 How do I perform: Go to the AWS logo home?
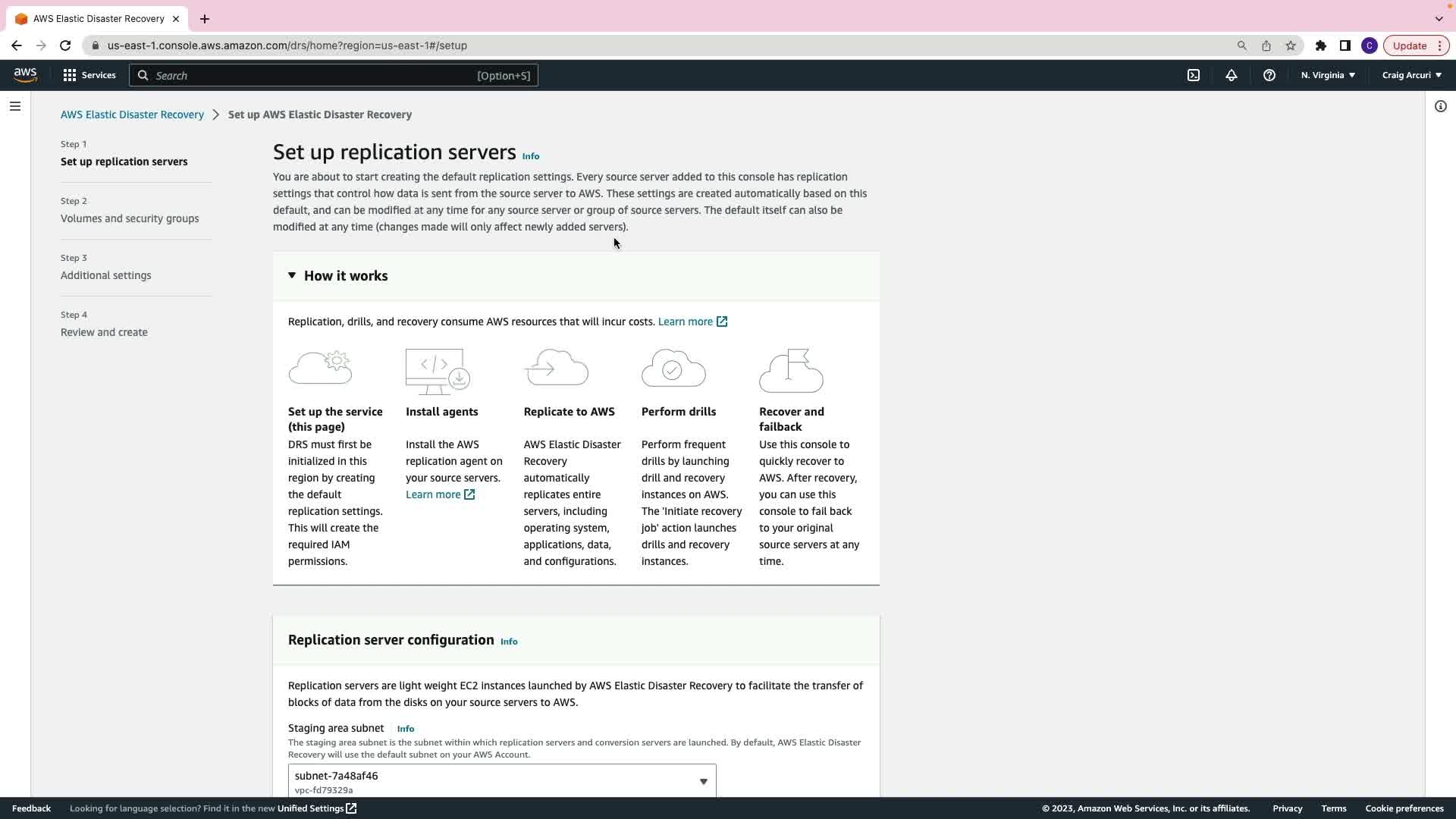25,74
